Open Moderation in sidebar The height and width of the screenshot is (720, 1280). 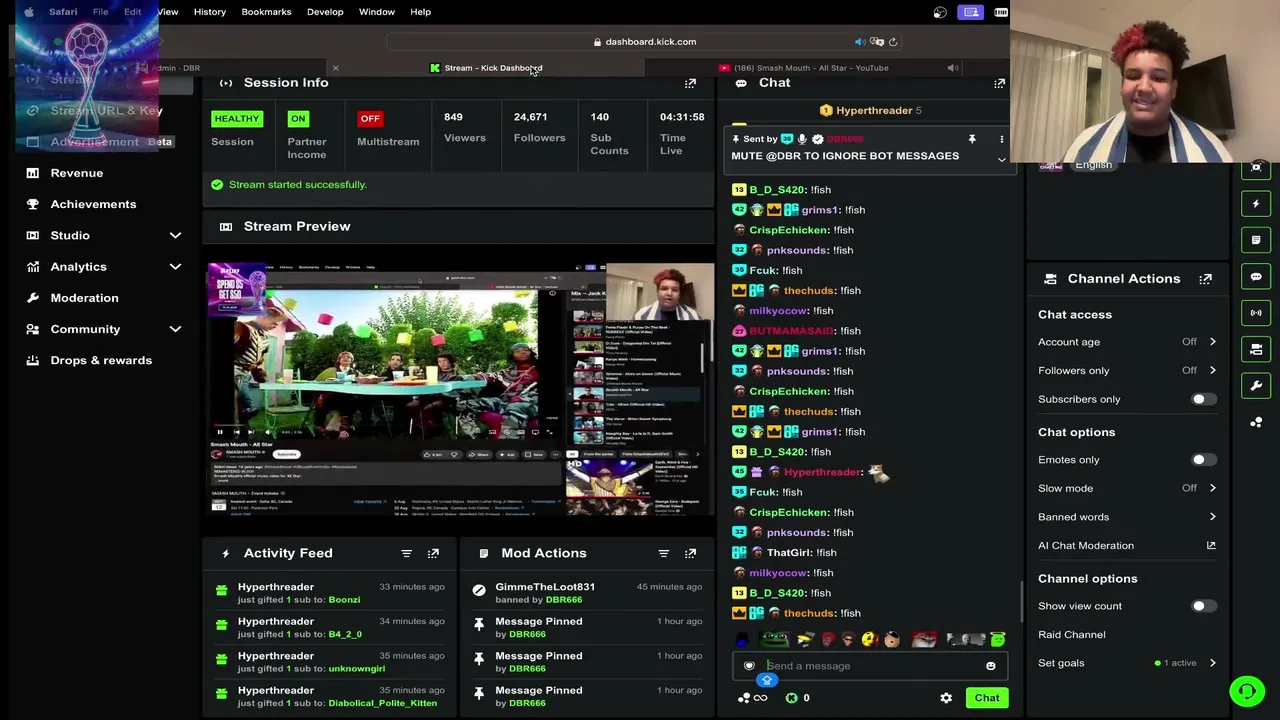point(84,298)
